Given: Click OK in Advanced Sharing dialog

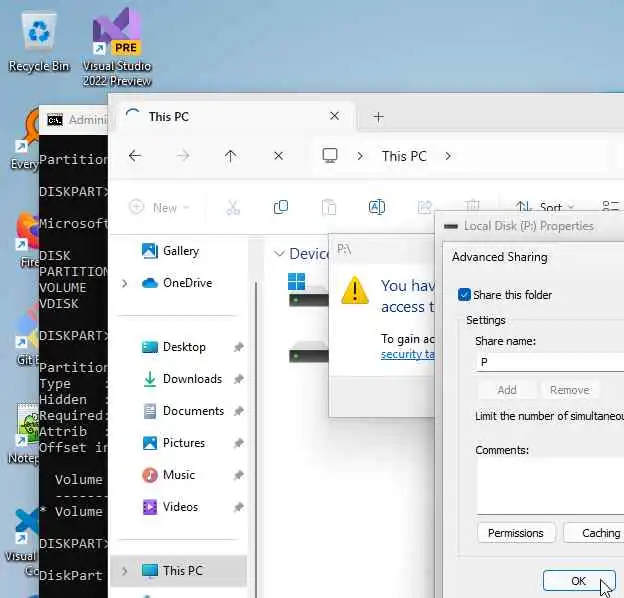Looking at the screenshot, I should (579, 581).
